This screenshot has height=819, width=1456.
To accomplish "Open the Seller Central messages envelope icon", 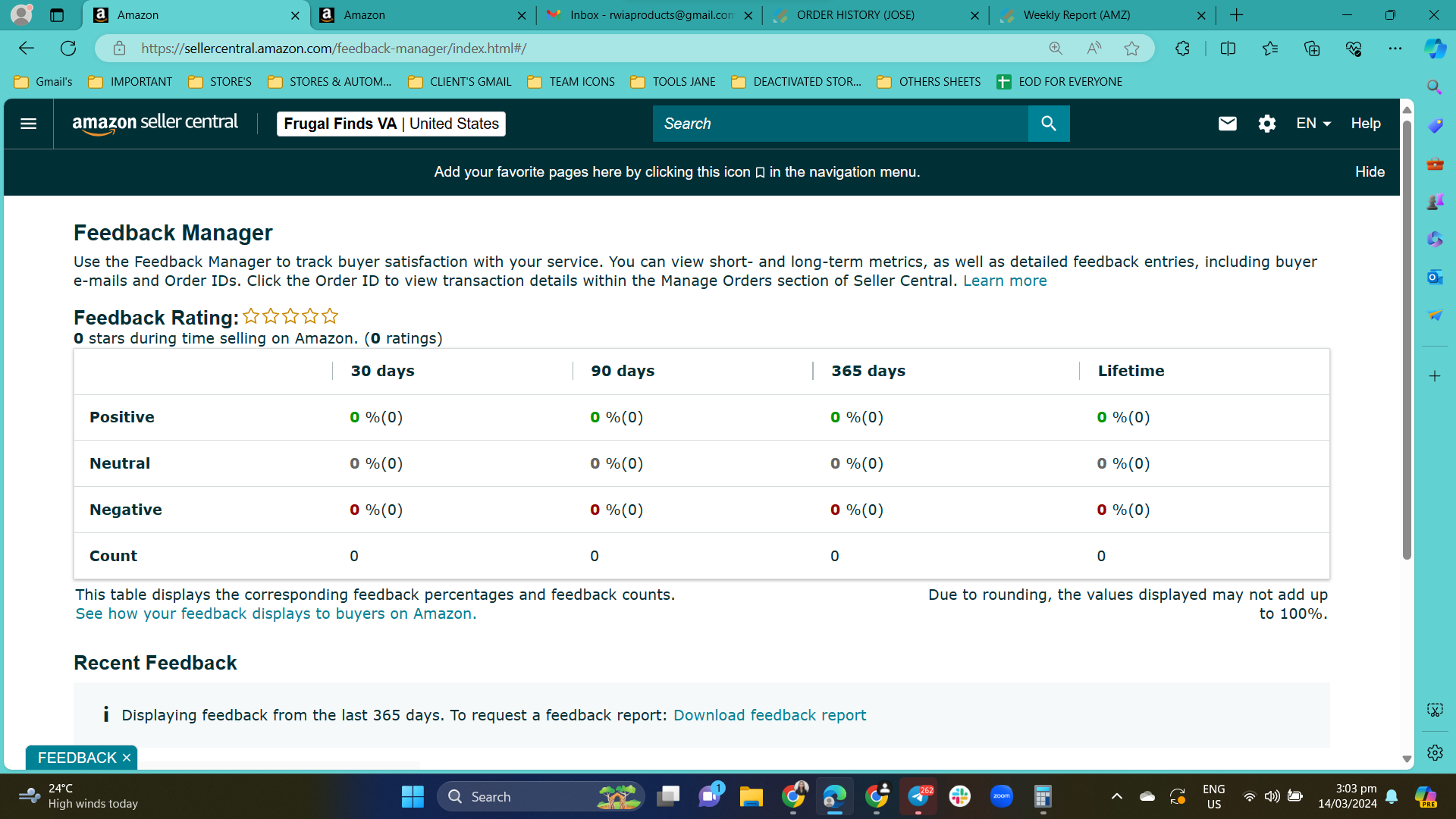I will pyautogui.click(x=1227, y=124).
